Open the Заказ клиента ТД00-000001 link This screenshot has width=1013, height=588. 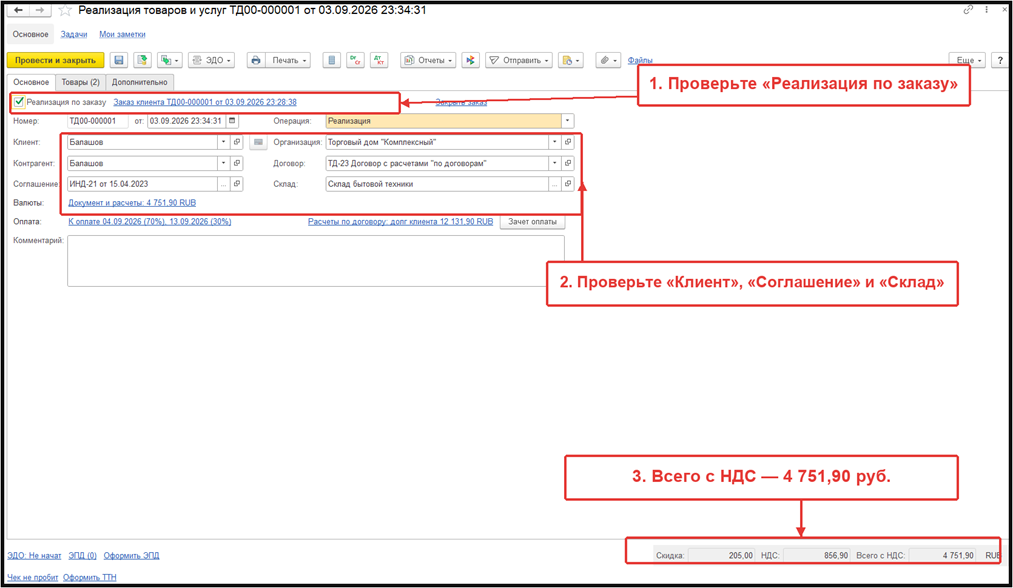pos(205,102)
